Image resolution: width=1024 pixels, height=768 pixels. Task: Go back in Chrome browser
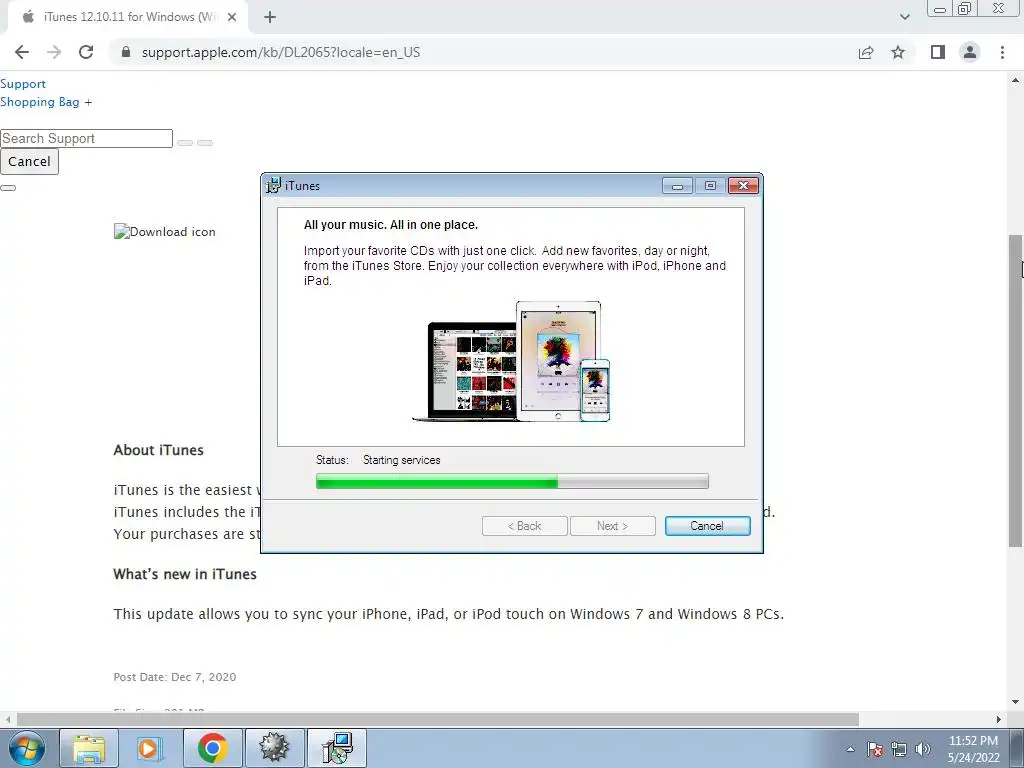coord(22,52)
